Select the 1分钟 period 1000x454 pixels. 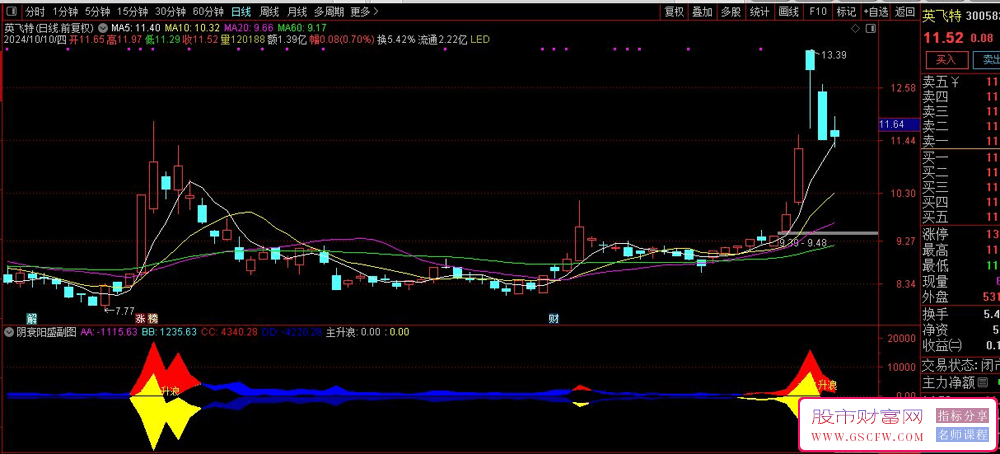coord(65,11)
